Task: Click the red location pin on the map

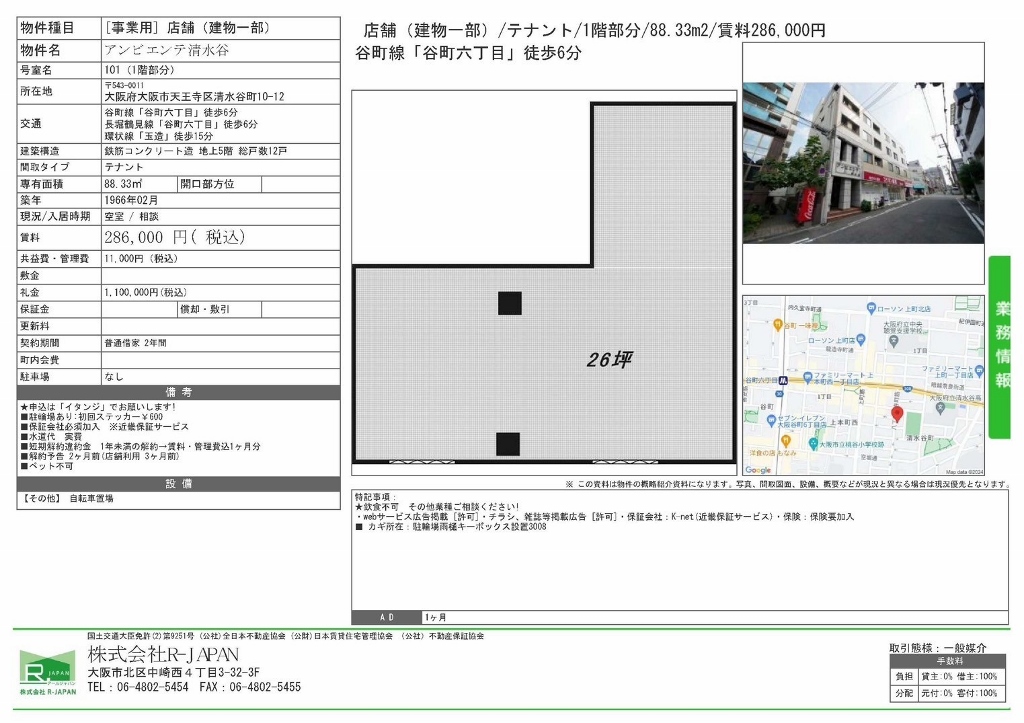Action: tap(896, 413)
